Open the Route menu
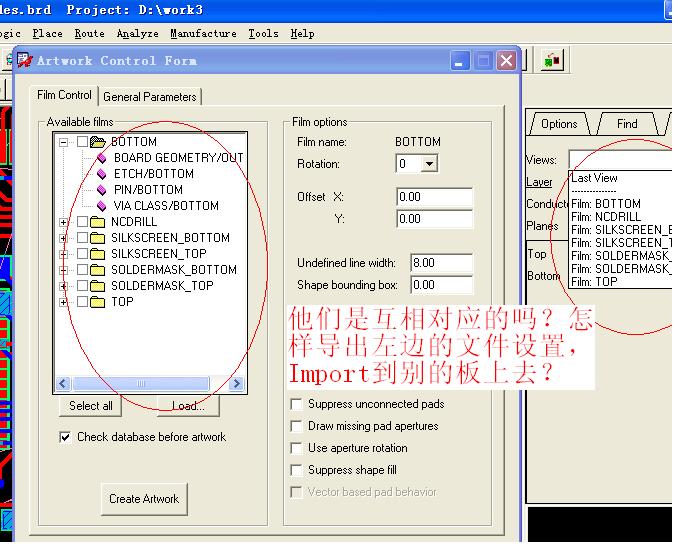674x544 pixels. click(x=89, y=34)
